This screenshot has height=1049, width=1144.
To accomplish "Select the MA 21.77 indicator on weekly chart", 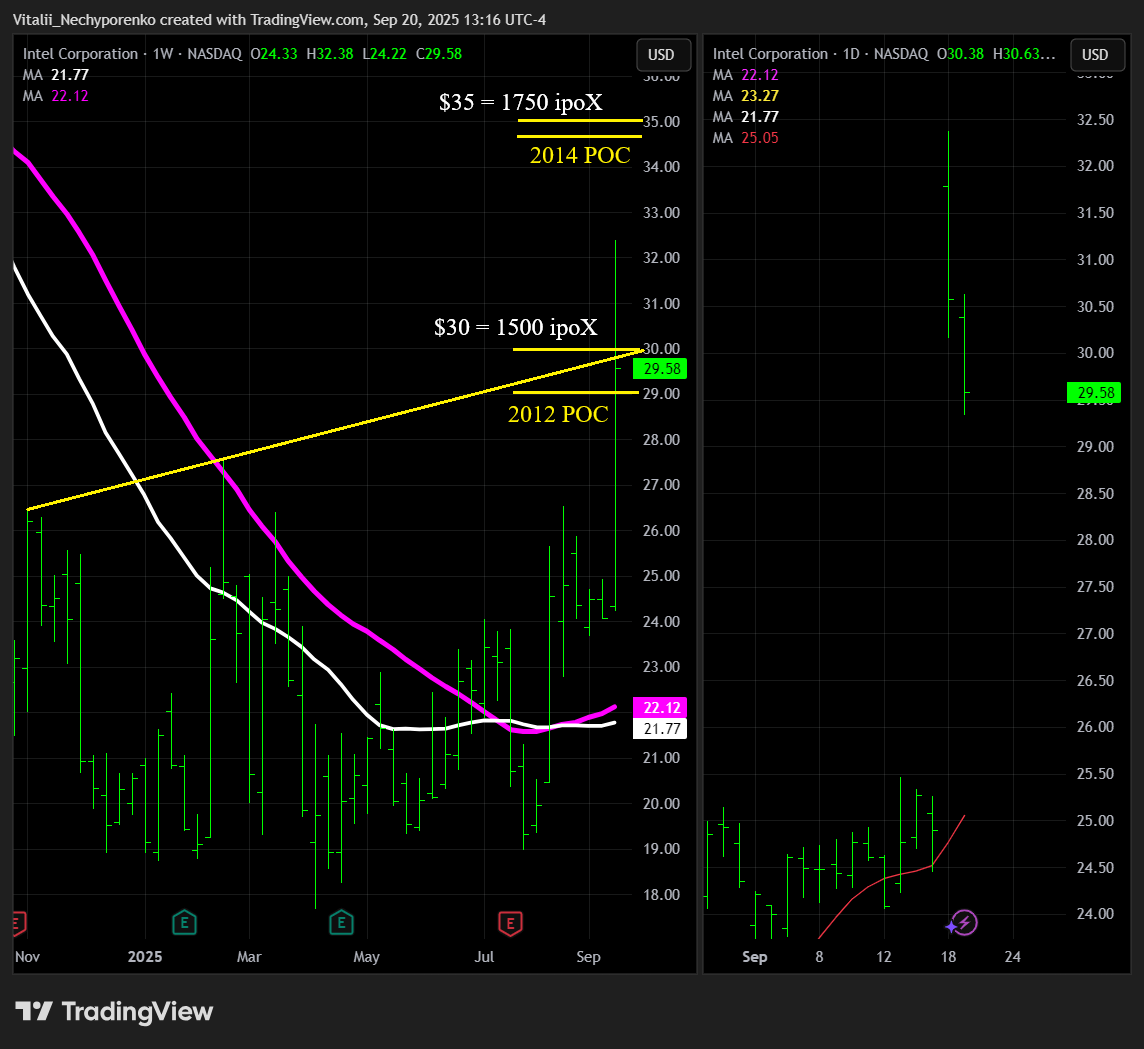I will coord(55,74).
